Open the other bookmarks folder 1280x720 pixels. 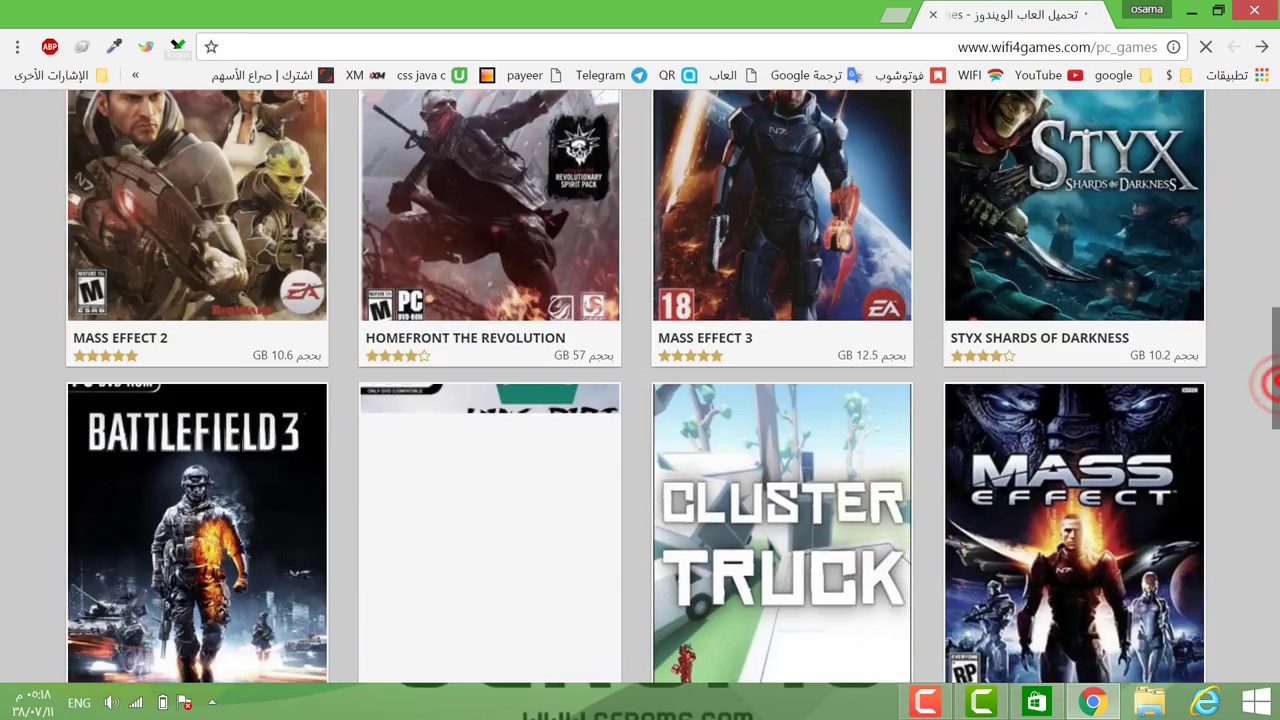61,75
